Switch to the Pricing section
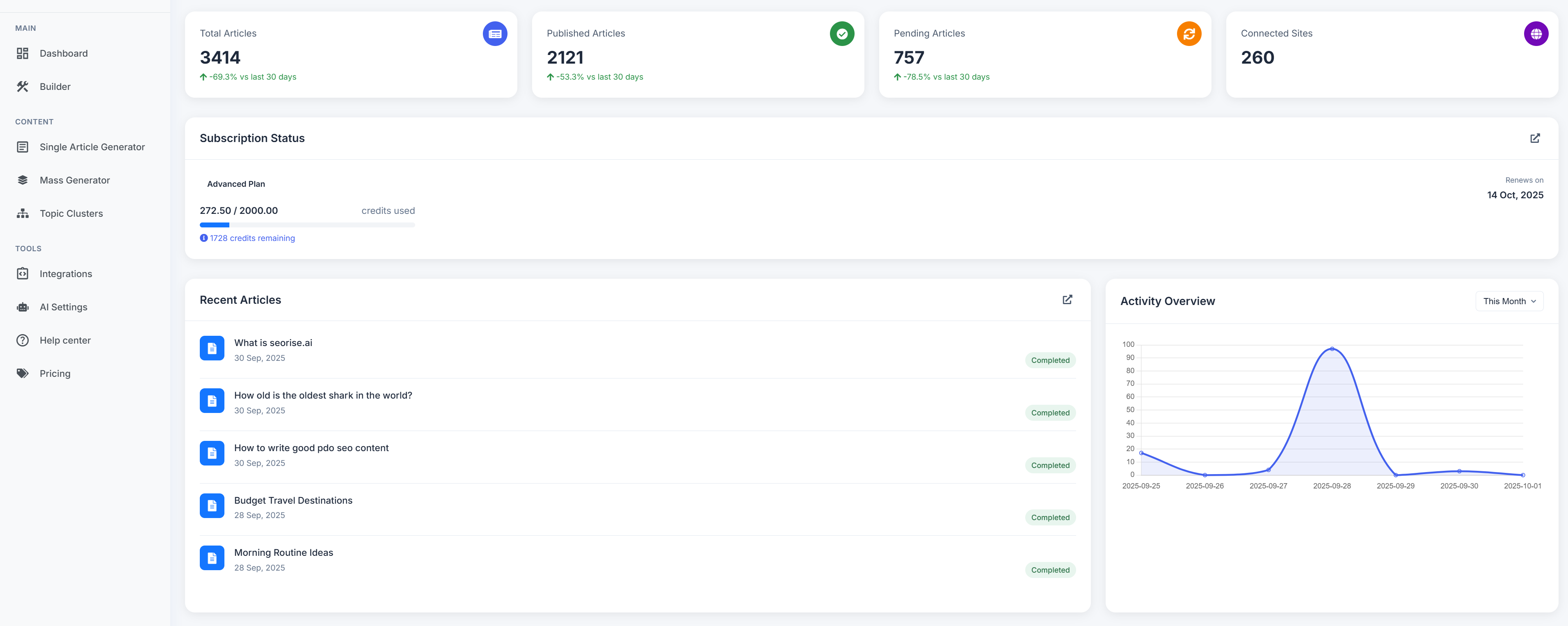Image resolution: width=1568 pixels, height=626 pixels. click(x=55, y=373)
